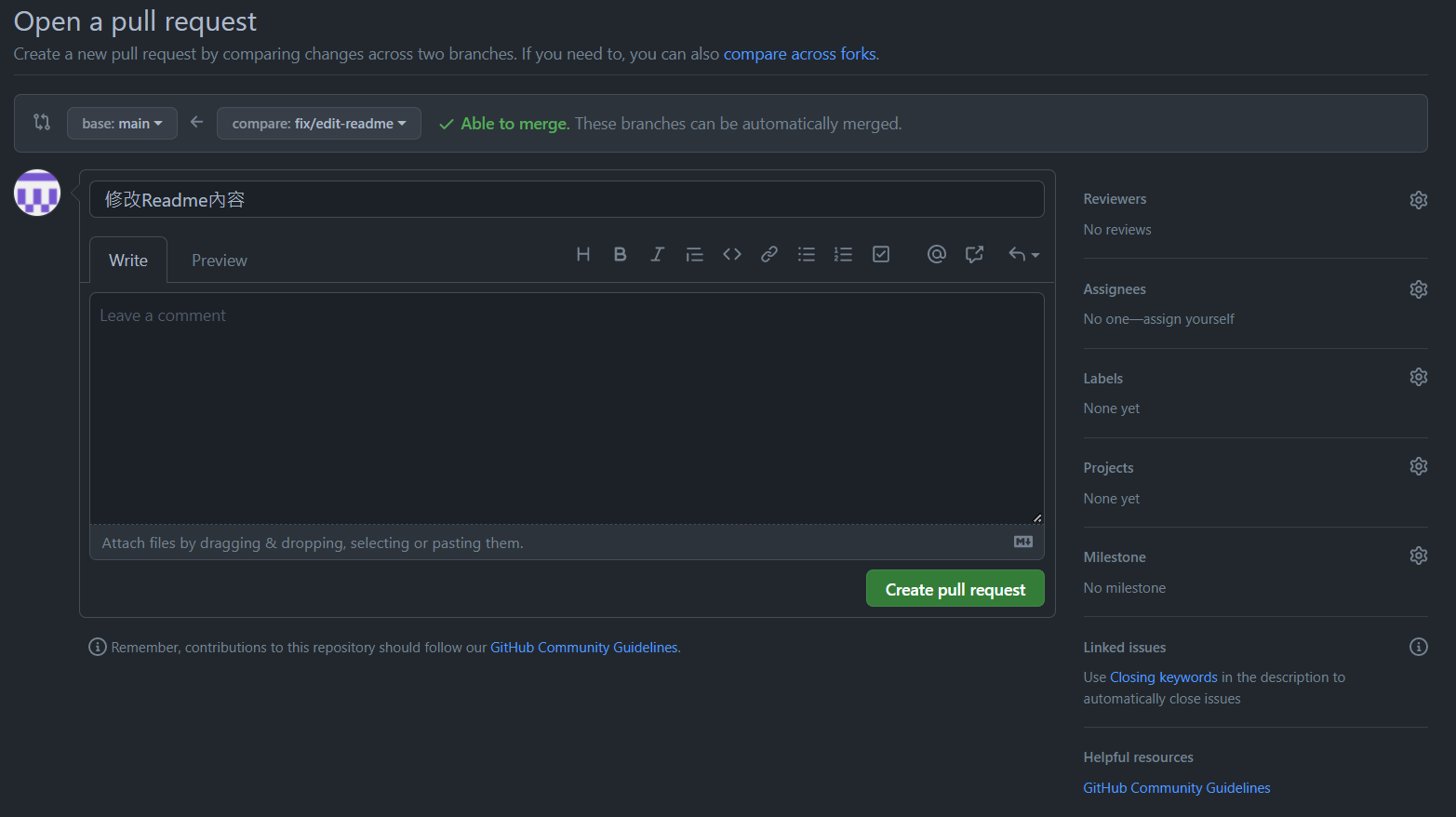
Task: Click the assign yourself link
Action: [1189, 319]
